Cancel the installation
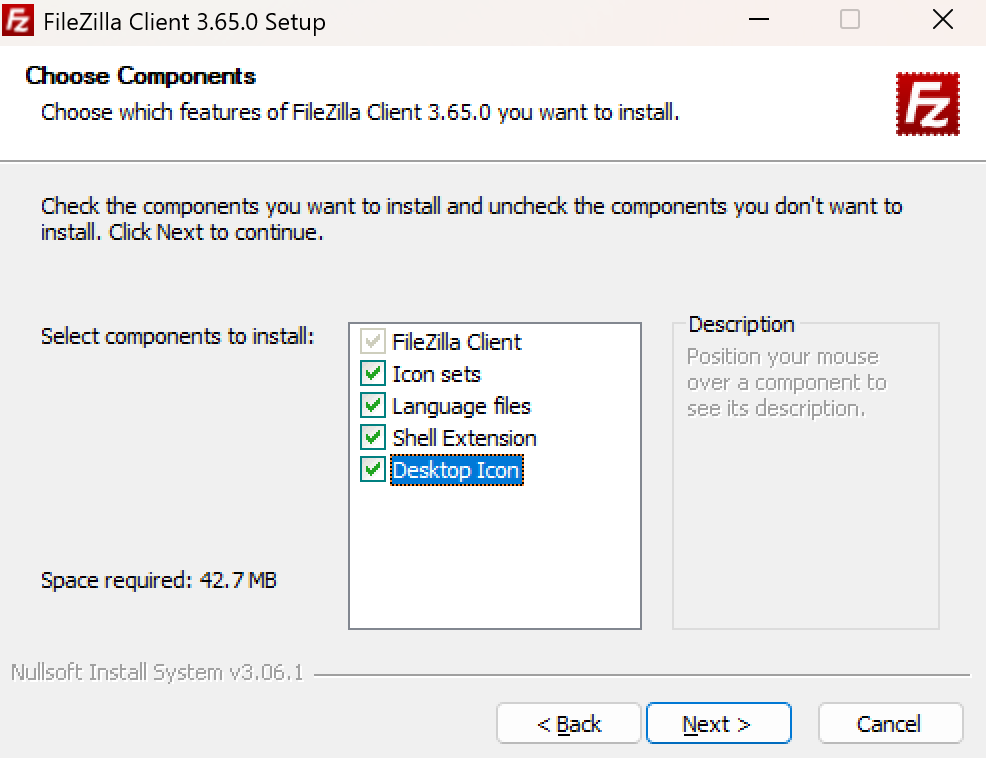Screen dimensions: 986x758 (x=889, y=724)
